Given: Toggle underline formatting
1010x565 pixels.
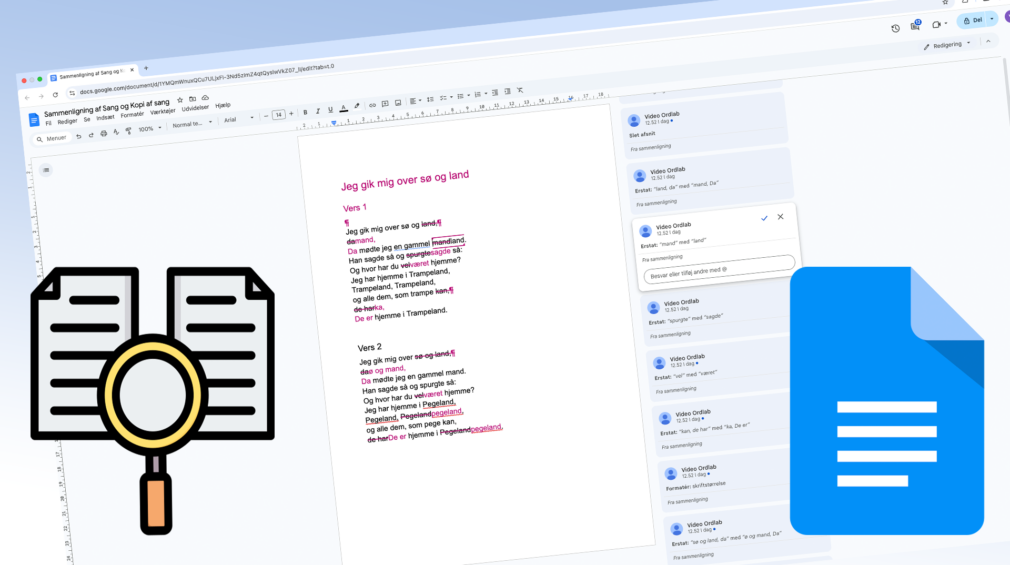Looking at the screenshot, I should point(330,110).
